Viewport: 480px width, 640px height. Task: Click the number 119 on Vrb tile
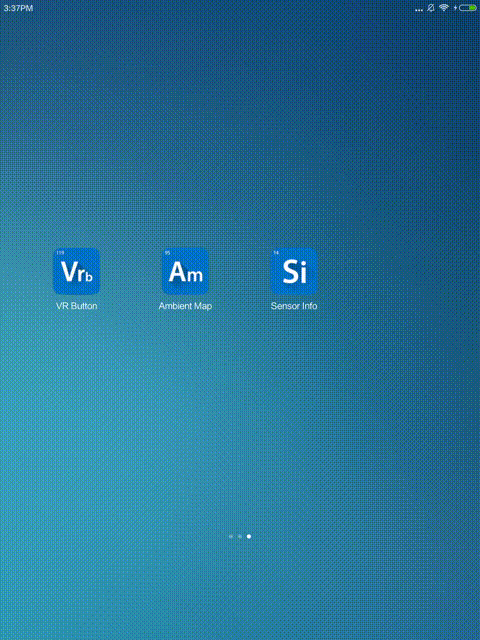point(60,253)
